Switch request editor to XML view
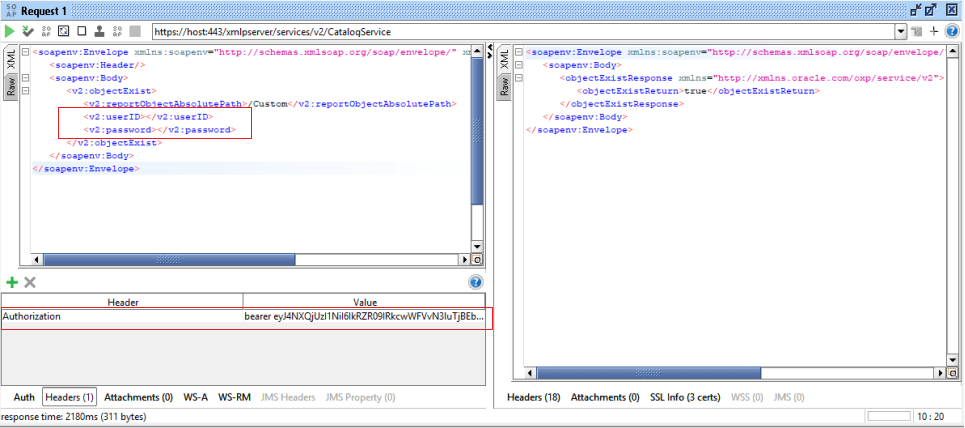This screenshot has height=428, width=965. tap(10, 60)
